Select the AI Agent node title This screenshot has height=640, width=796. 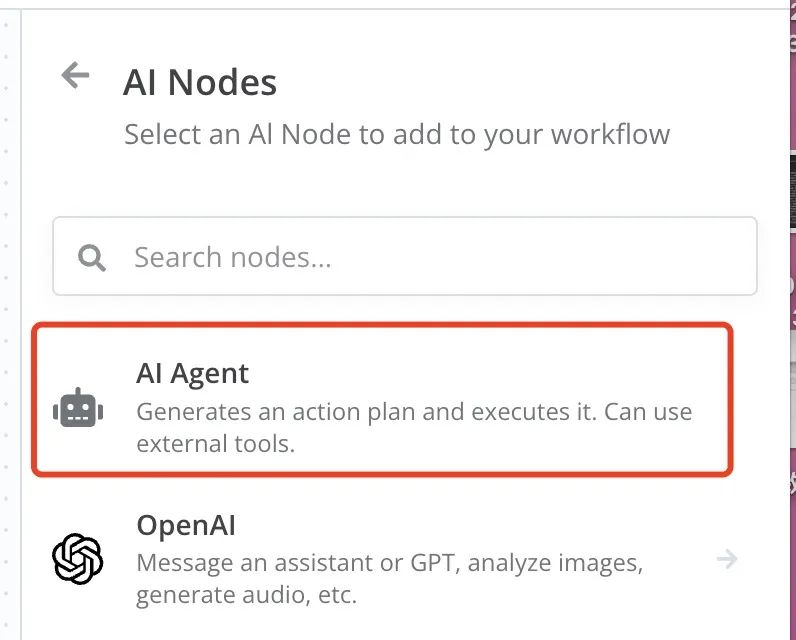(192, 374)
